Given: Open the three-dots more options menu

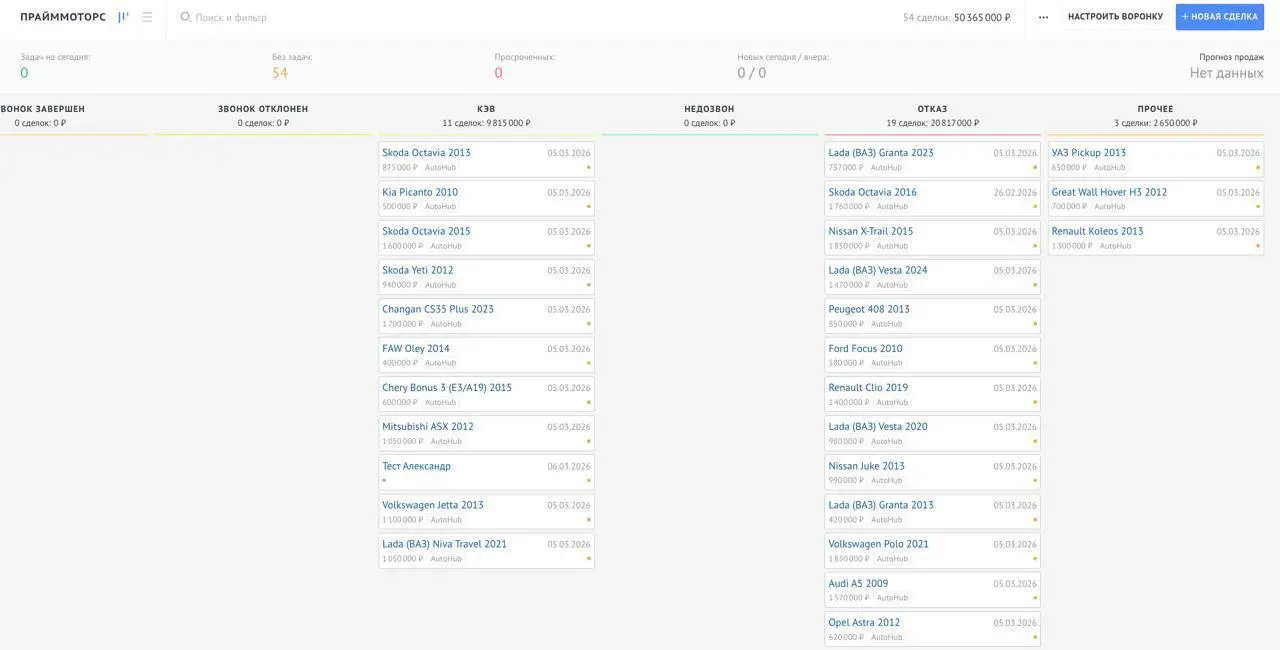Looking at the screenshot, I should (x=1043, y=17).
